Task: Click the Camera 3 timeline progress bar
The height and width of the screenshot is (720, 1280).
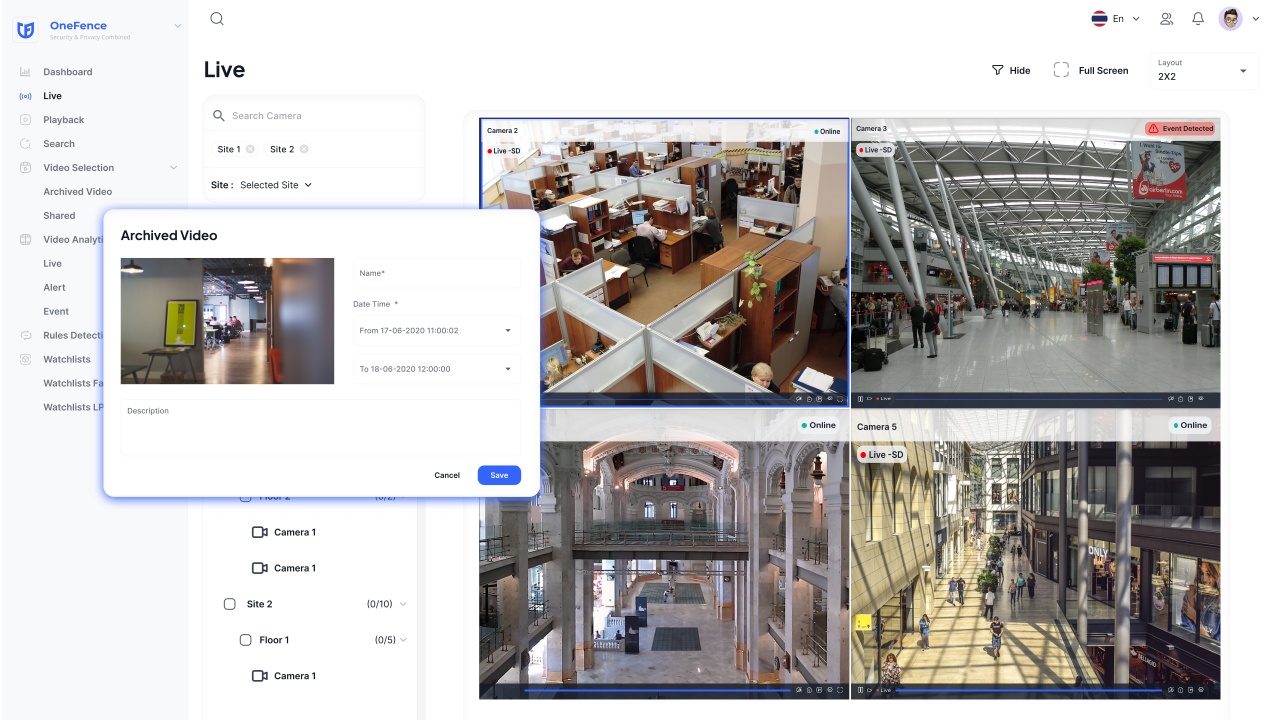Action: coord(1030,398)
